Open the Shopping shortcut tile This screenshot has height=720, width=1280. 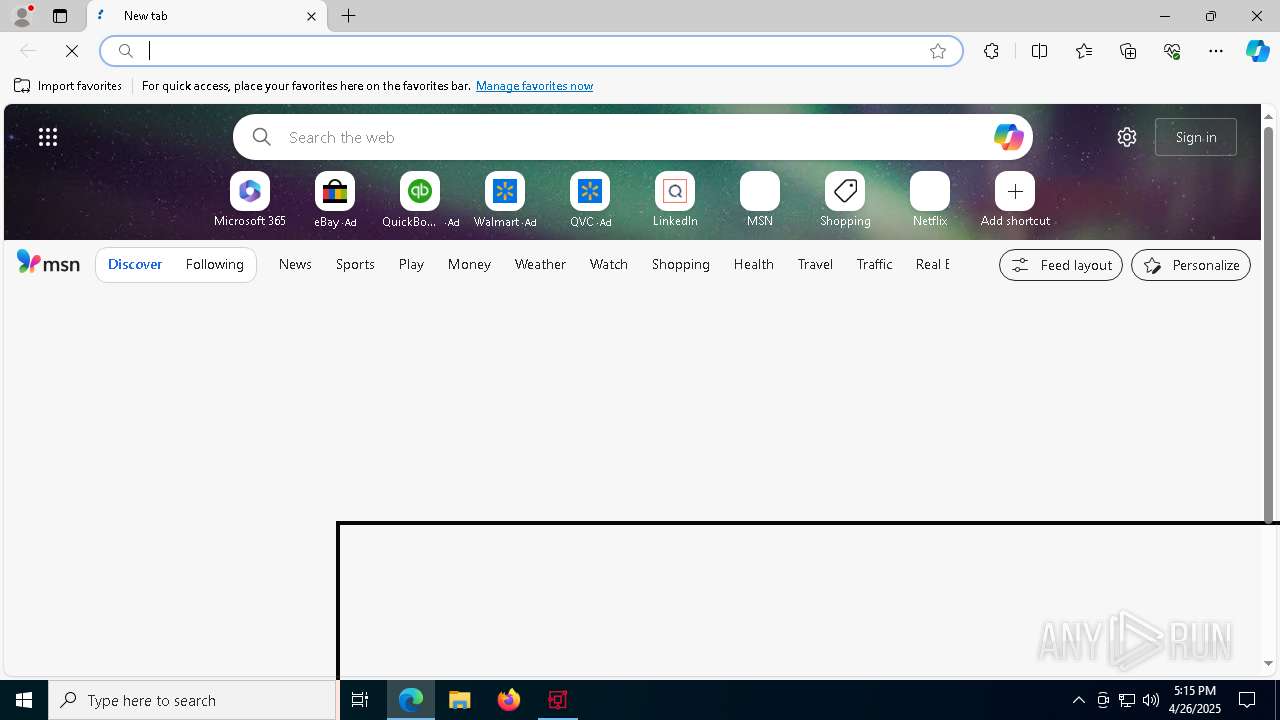click(x=845, y=200)
